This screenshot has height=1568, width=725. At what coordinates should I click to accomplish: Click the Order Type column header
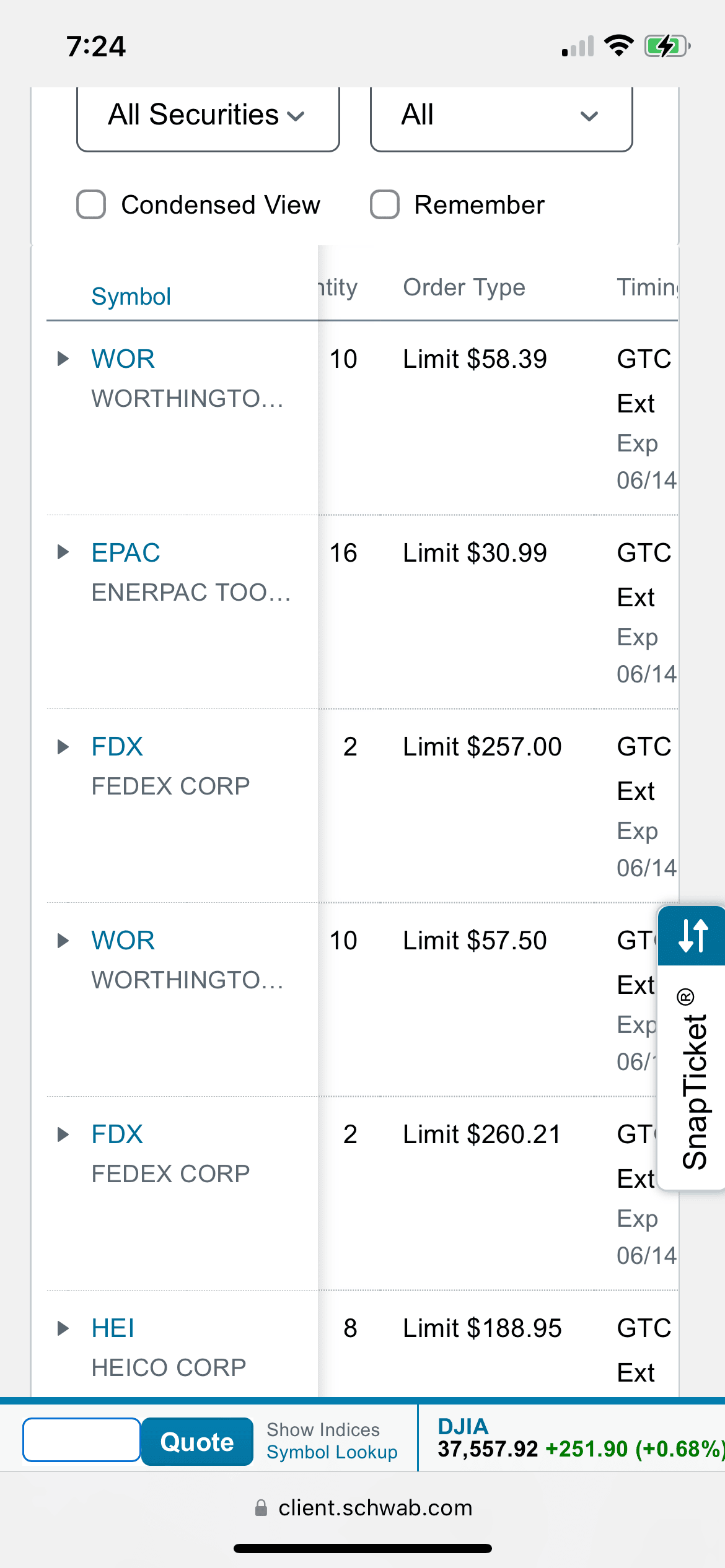464,287
